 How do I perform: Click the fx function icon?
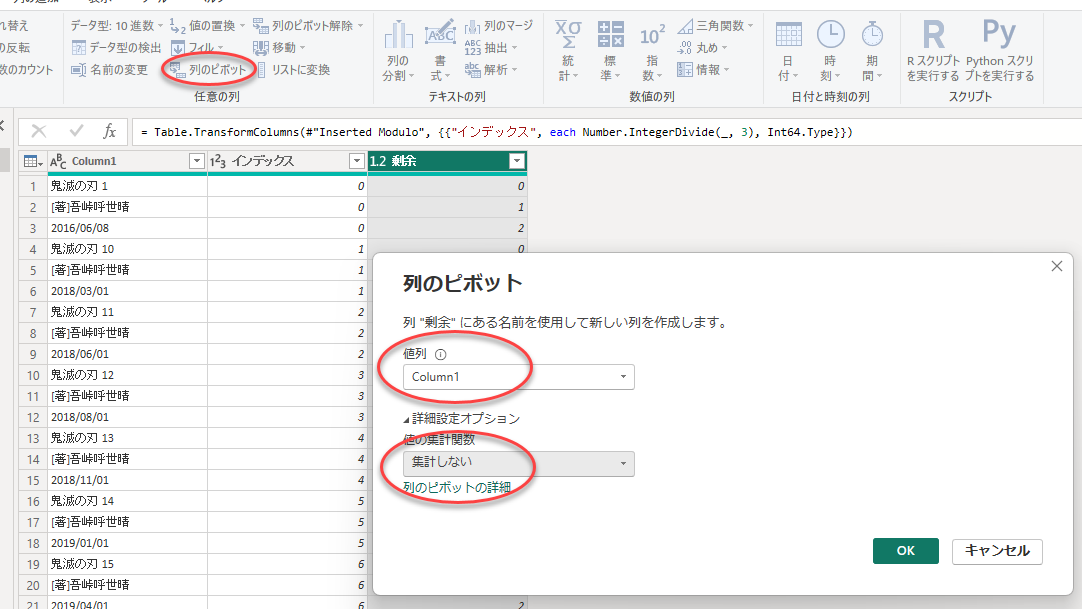[x=109, y=131]
